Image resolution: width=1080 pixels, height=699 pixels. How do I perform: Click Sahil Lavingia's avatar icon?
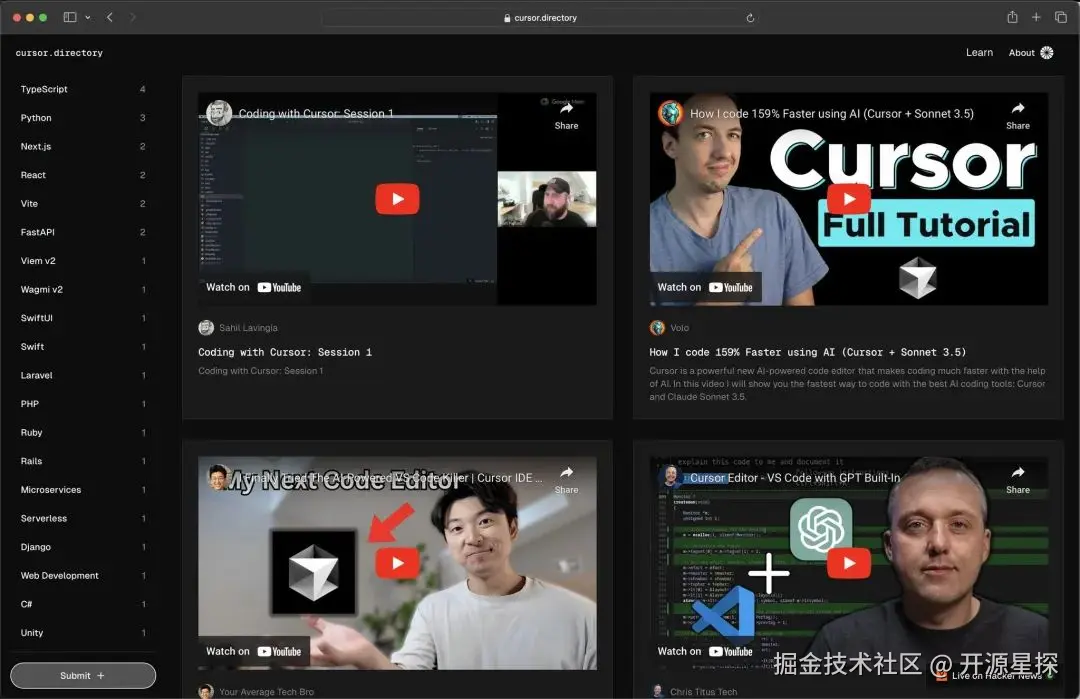[x=206, y=327]
